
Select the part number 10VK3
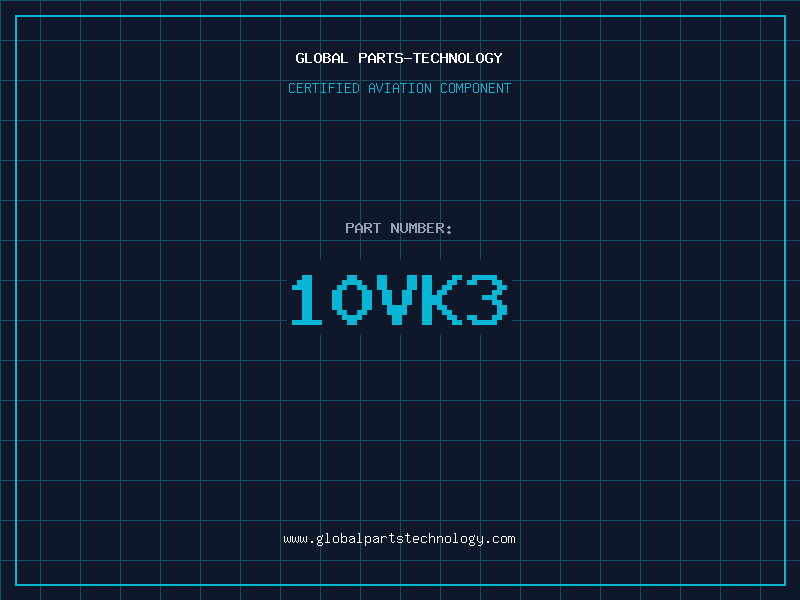point(399,299)
